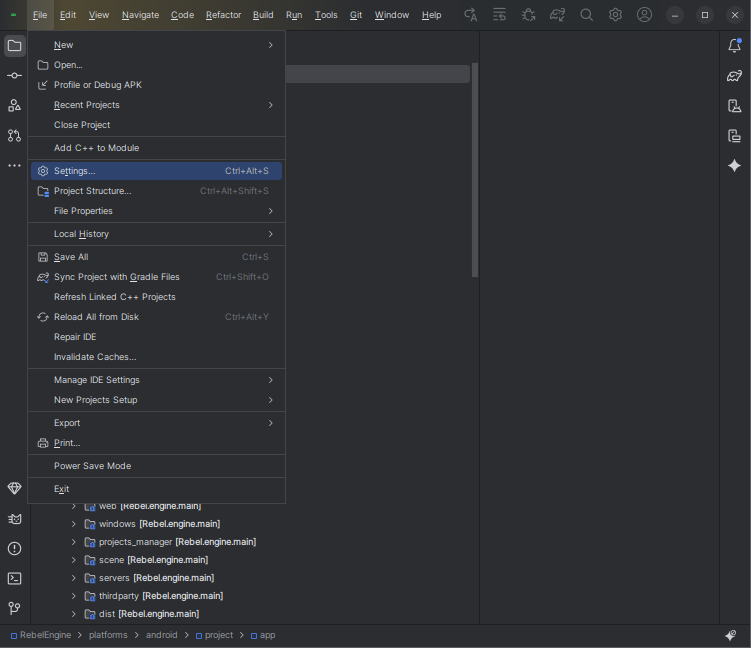The image size is (751, 648).
Task: Open the Gemini sparkle icon on right sidebar
Action: click(735, 166)
